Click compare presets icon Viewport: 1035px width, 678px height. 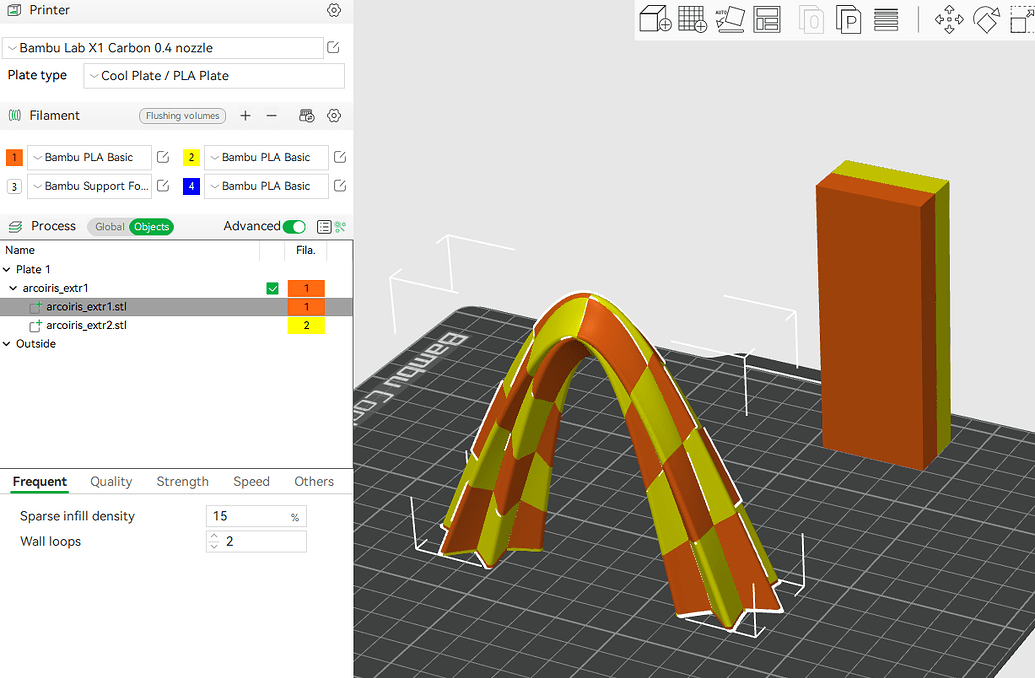click(340, 226)
